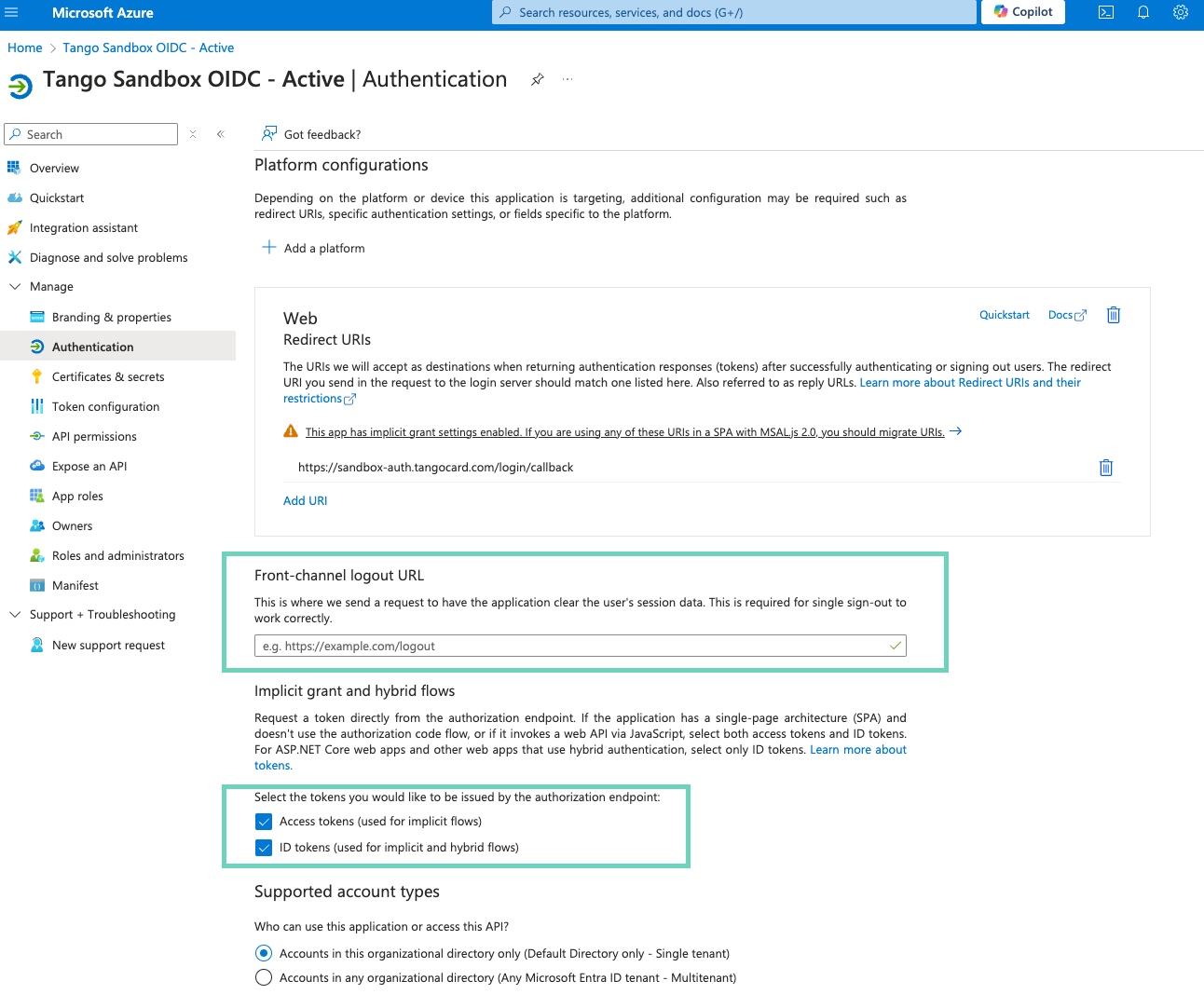Focus the sidebar Search field

click(91, 134)
